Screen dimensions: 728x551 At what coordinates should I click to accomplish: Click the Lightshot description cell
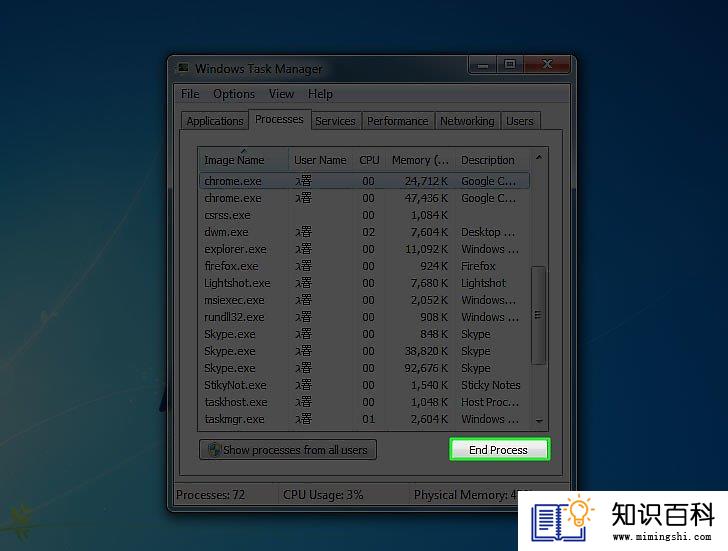pos(483,283)
